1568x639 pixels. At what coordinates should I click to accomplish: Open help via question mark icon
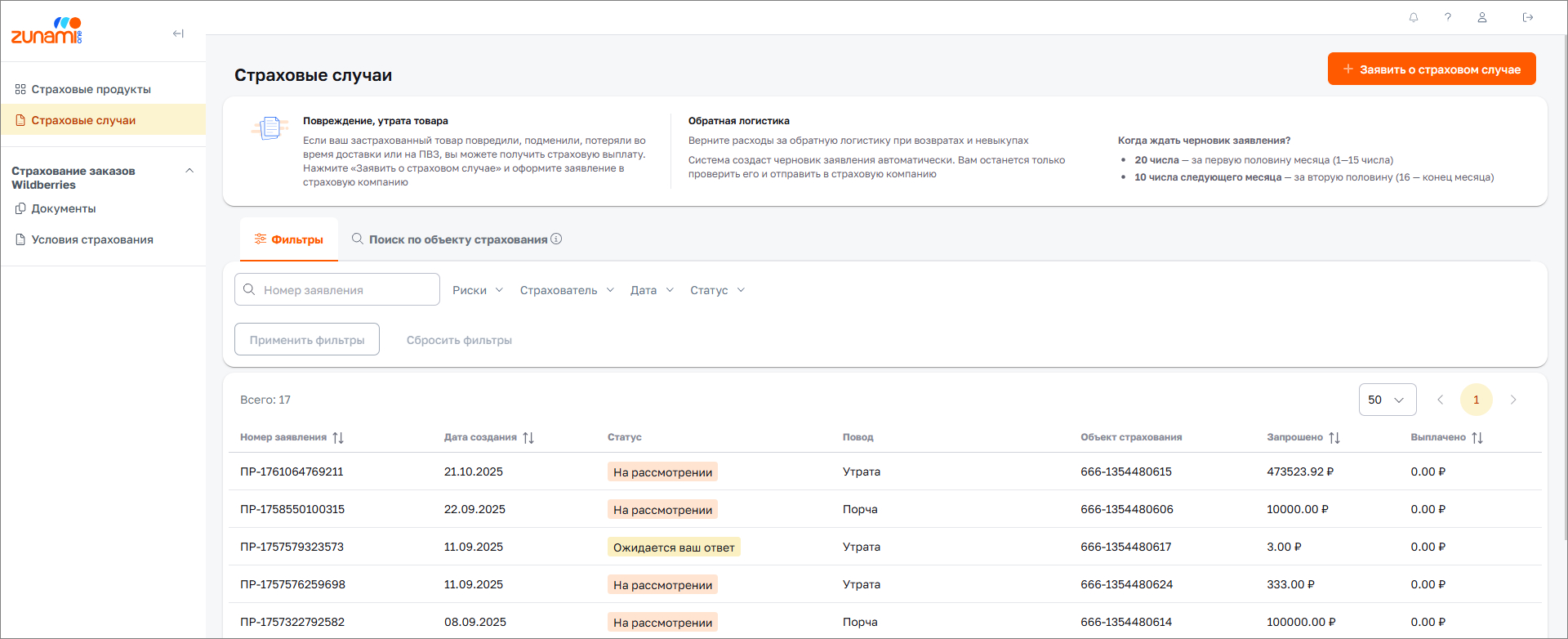[x=1448, y=17]
